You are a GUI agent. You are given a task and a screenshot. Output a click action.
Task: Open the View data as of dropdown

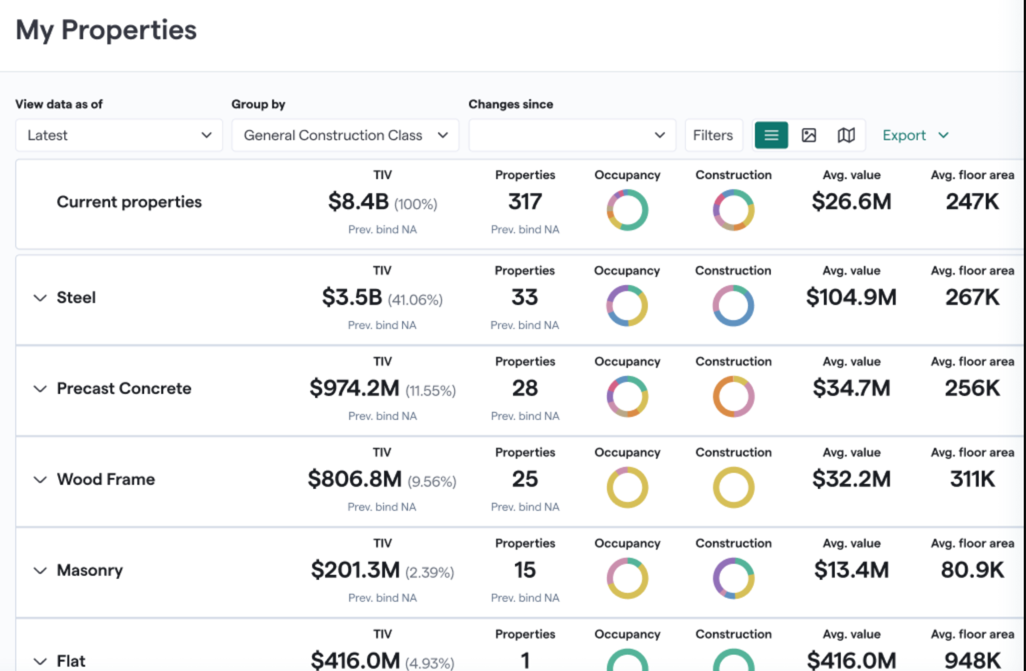pos(119,136)
